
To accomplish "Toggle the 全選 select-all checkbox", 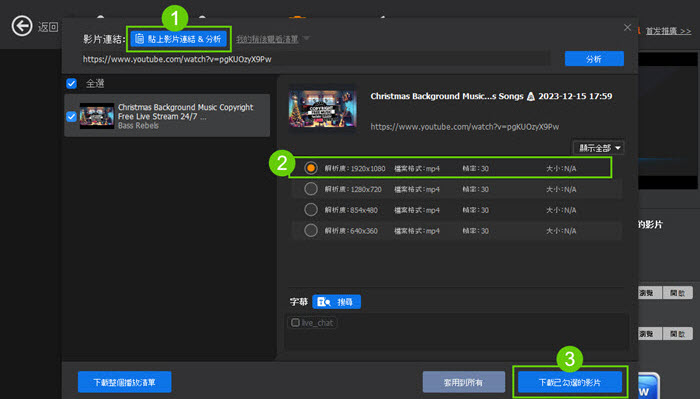I will [71, 83].
